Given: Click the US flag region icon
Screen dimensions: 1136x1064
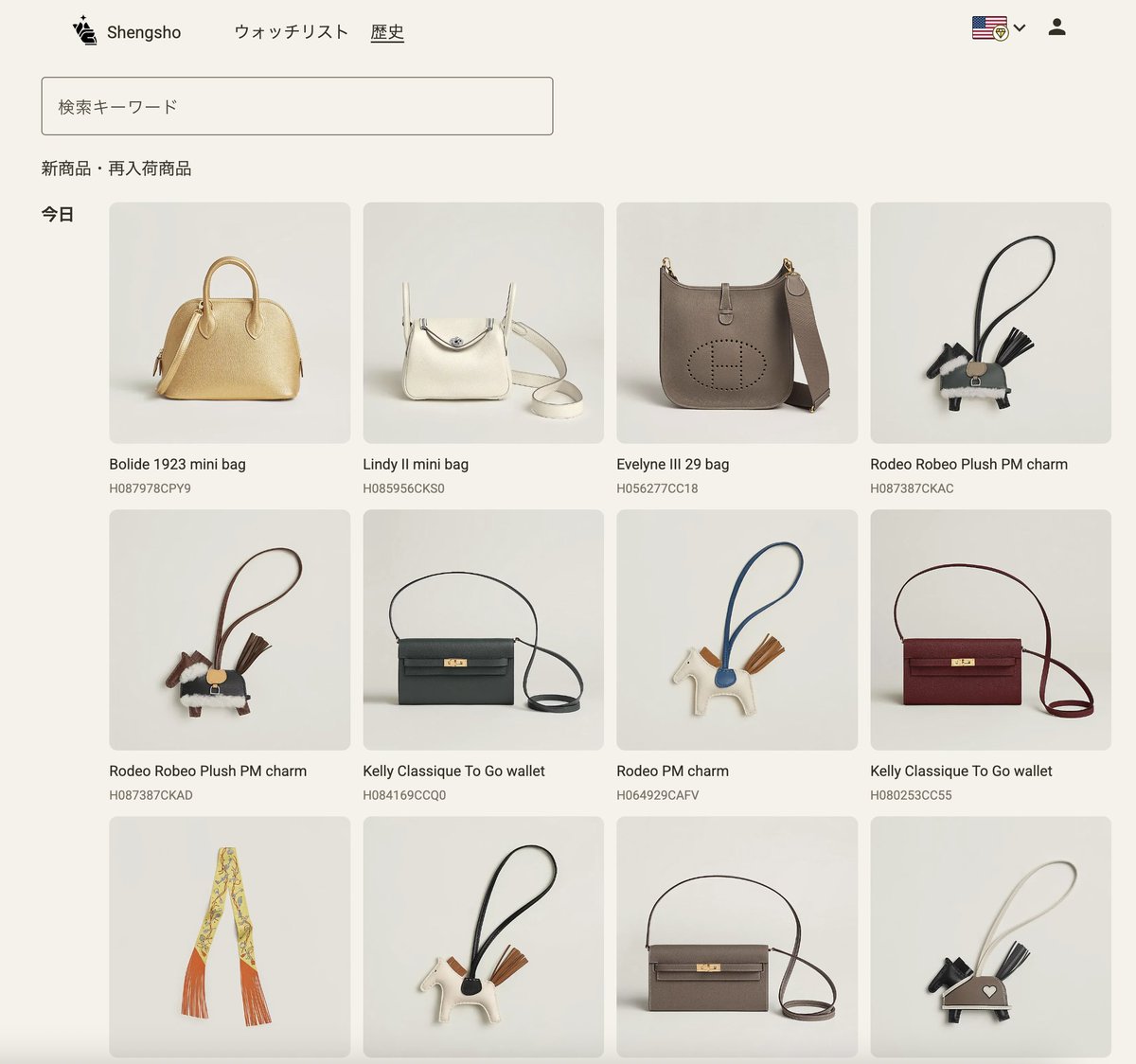Looking at the screenshot, I should coord(989,28).
